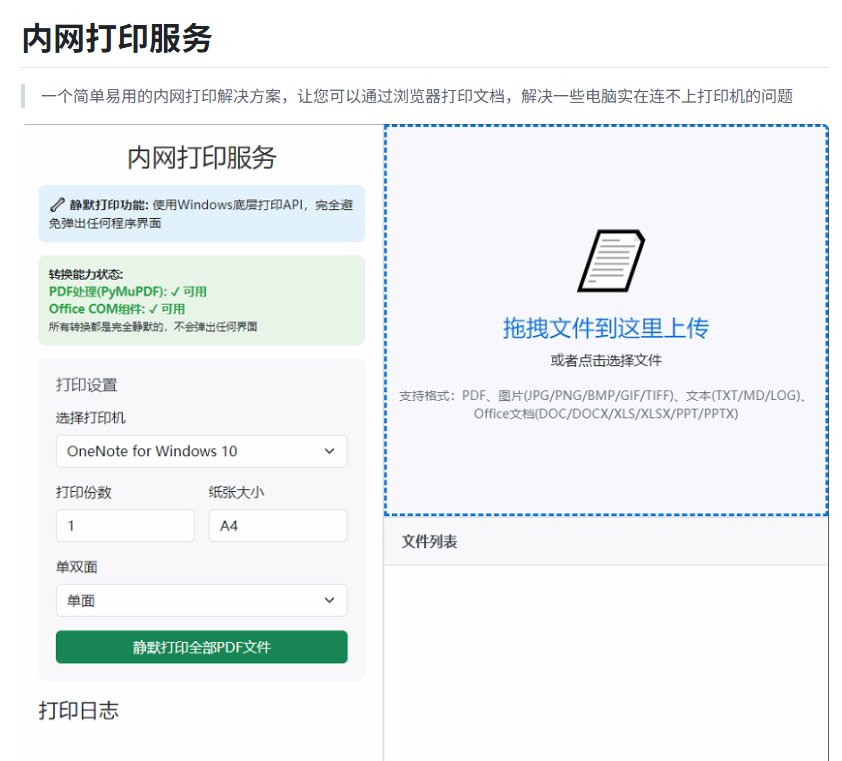
Task: Click PDF处理(PyMuPDF) status line
Action: [x=128, y=292]
